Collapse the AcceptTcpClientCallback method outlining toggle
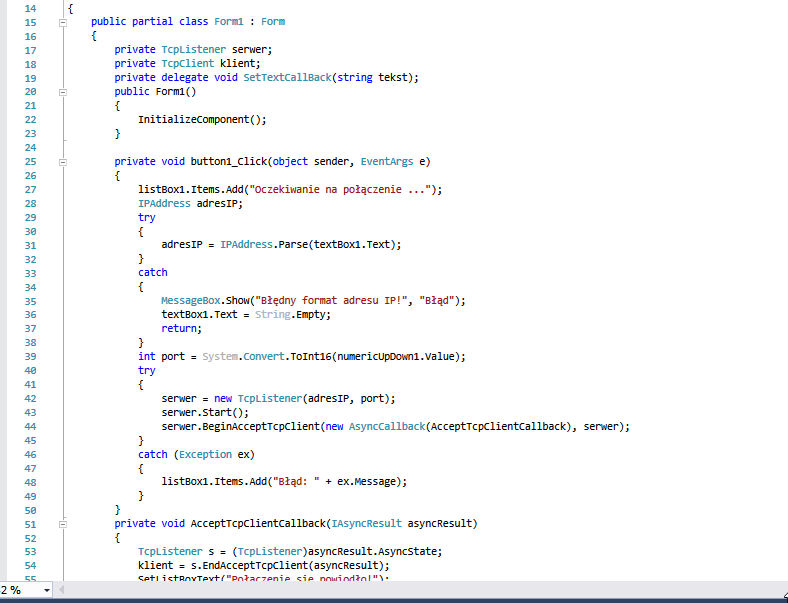Viewport: 788px width, 603px height. pos(63,524)
